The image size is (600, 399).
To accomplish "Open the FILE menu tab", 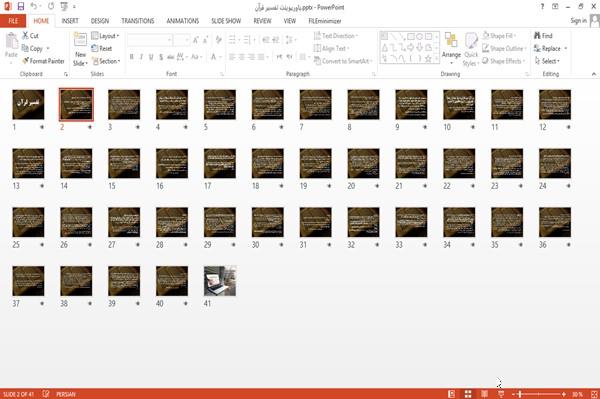I will click(13, 21).
